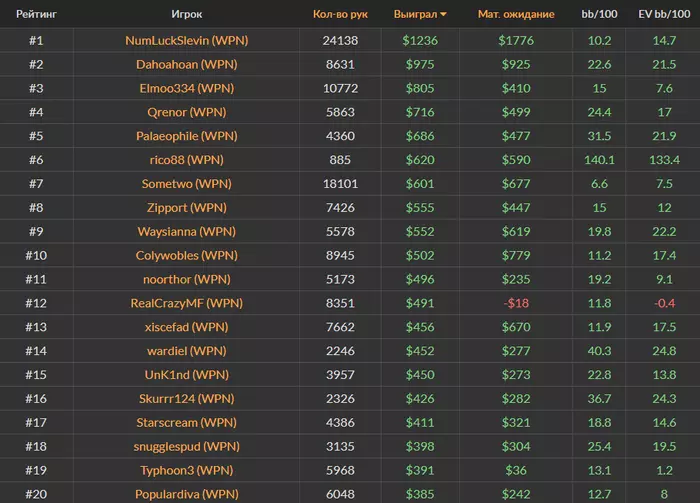The width and height of the screenshot is (700, 503).
Task: Sort table by Мат. ожидание header
Action: [x=516, y=14]
